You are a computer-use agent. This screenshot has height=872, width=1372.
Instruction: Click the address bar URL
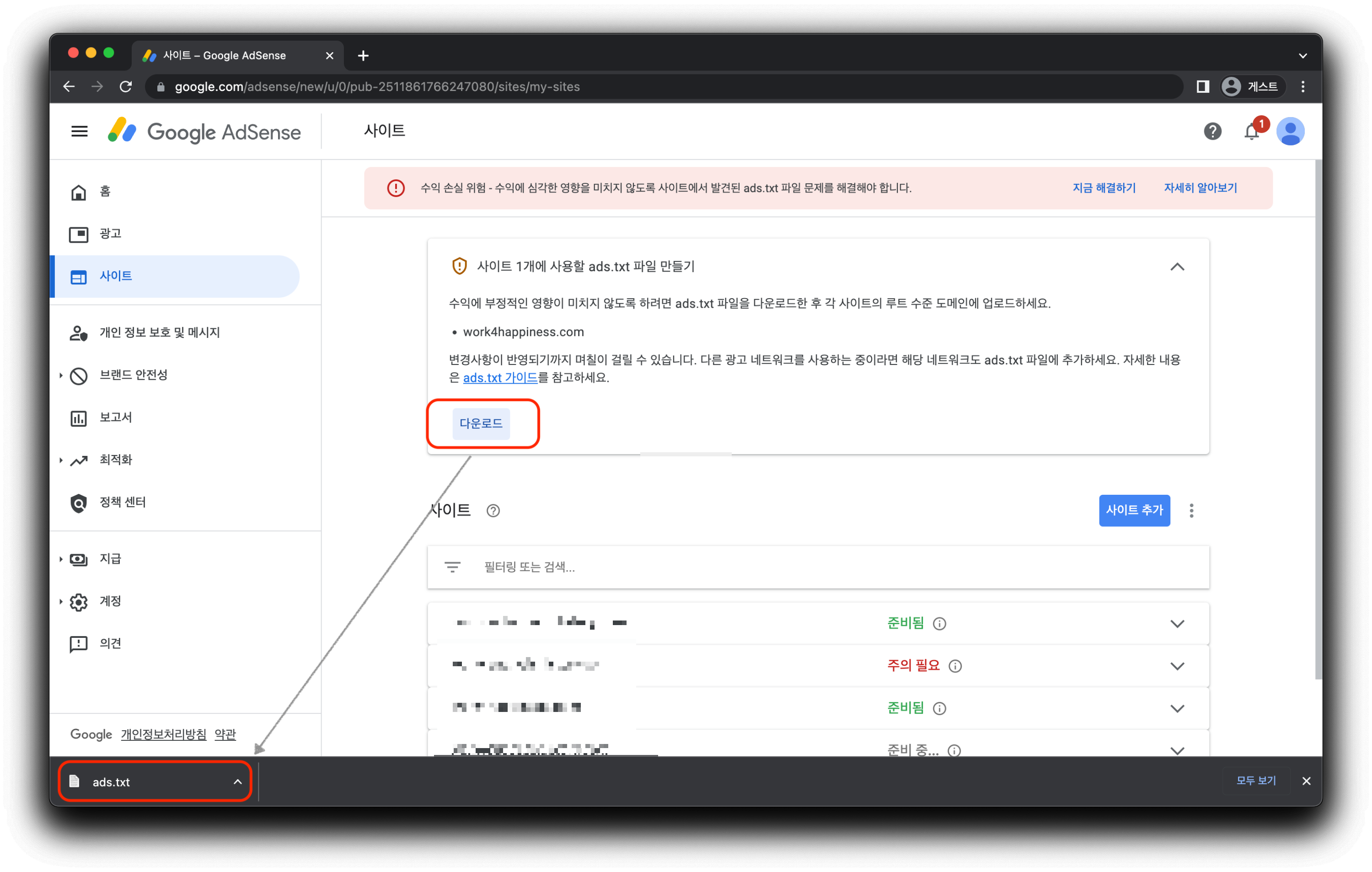[x=377, y=86]
